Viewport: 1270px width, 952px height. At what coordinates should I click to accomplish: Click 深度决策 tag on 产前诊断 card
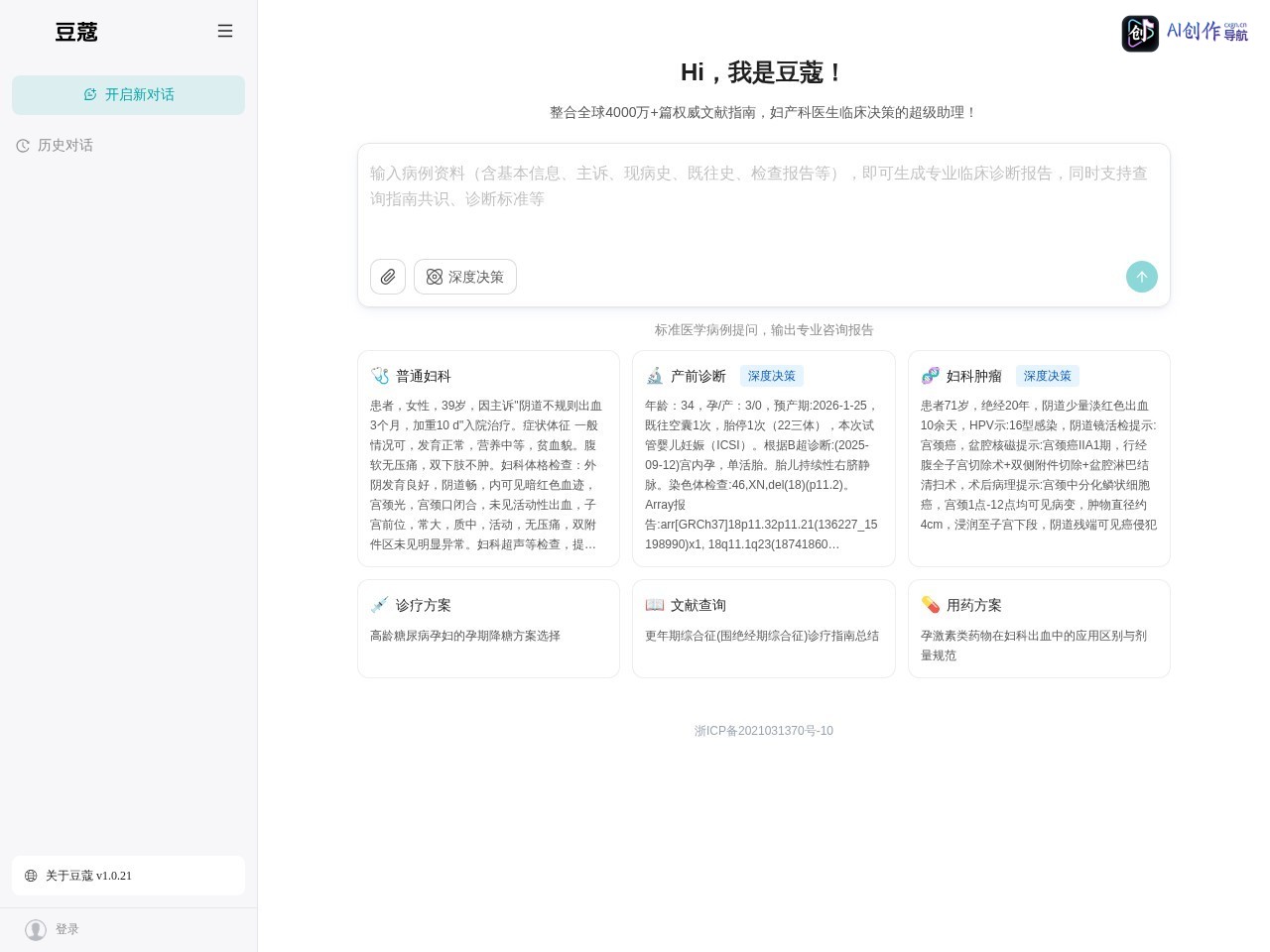[x=772, y=376]
